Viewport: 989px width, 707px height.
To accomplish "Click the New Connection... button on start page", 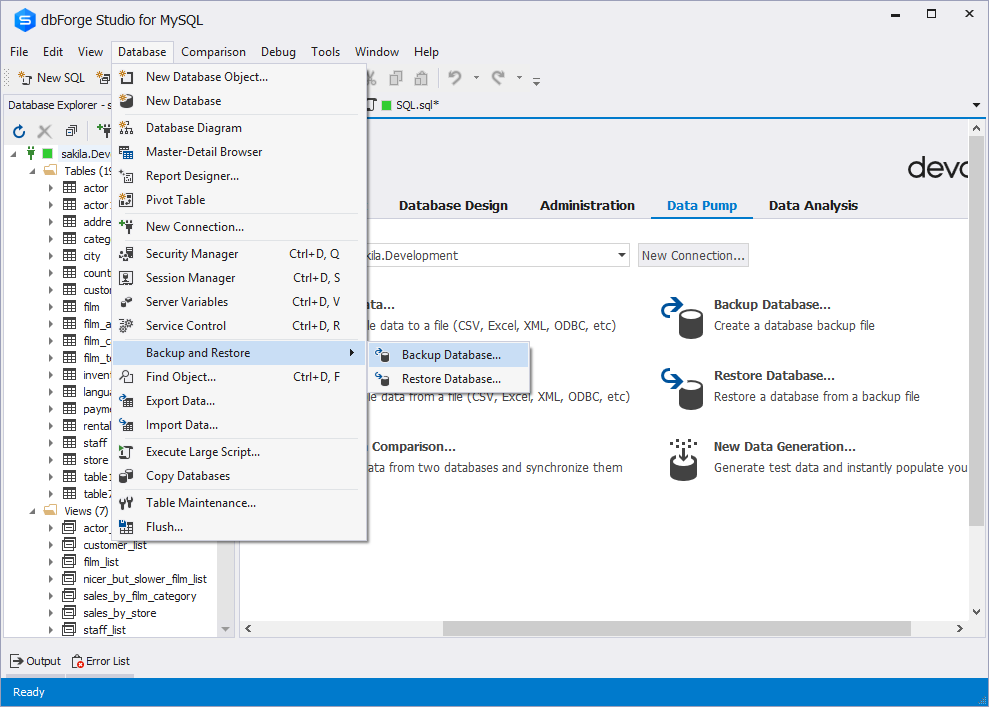I will 693,255.
